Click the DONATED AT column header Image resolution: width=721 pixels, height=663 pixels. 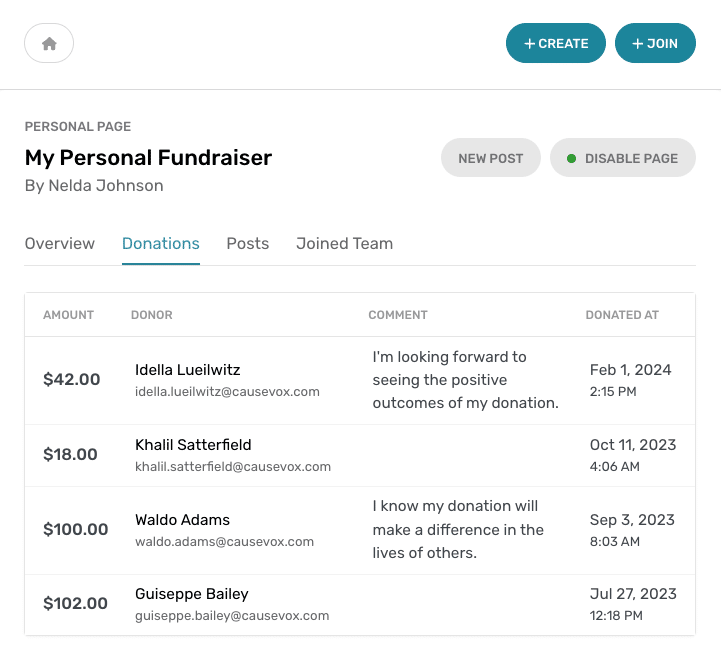622,315
